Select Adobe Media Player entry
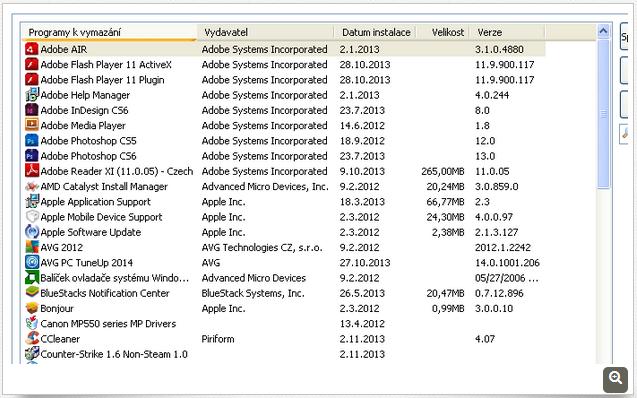Viewport: 637px width, 398px height. (83, 125)
